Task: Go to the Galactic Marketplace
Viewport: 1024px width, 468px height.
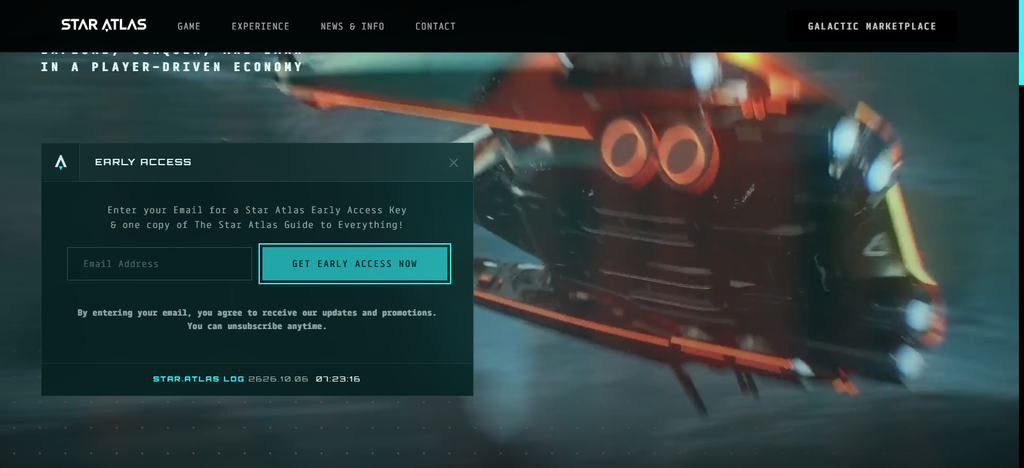Action: [x=872, y=26]
